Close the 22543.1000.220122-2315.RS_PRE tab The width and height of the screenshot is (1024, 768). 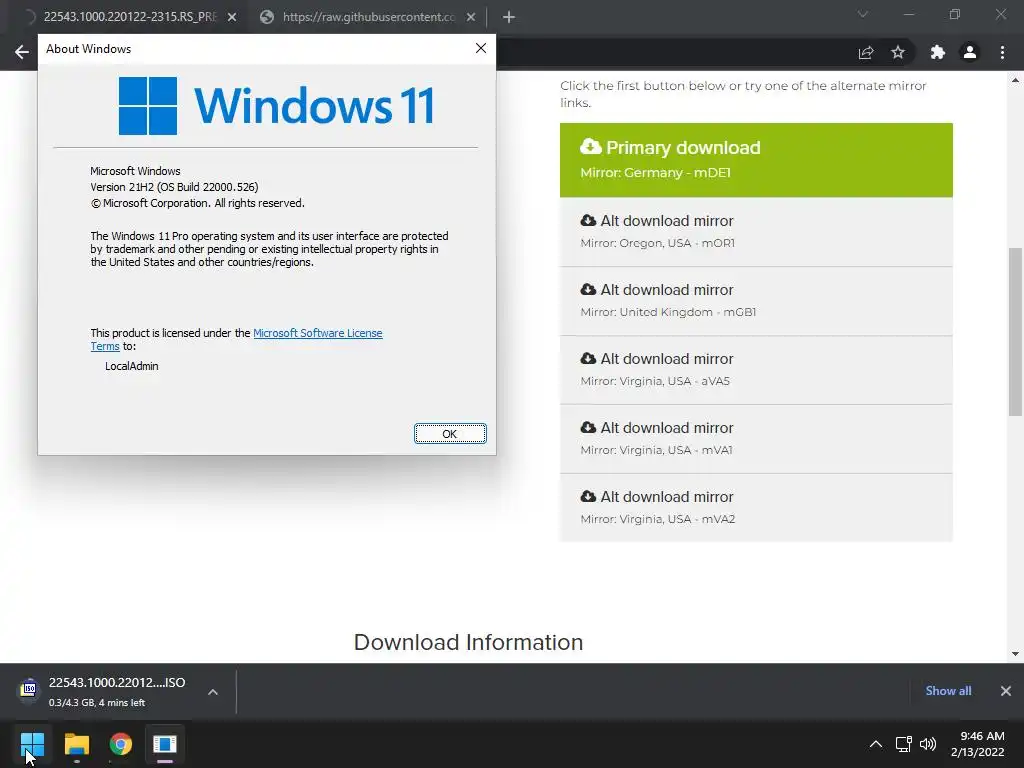232,17
